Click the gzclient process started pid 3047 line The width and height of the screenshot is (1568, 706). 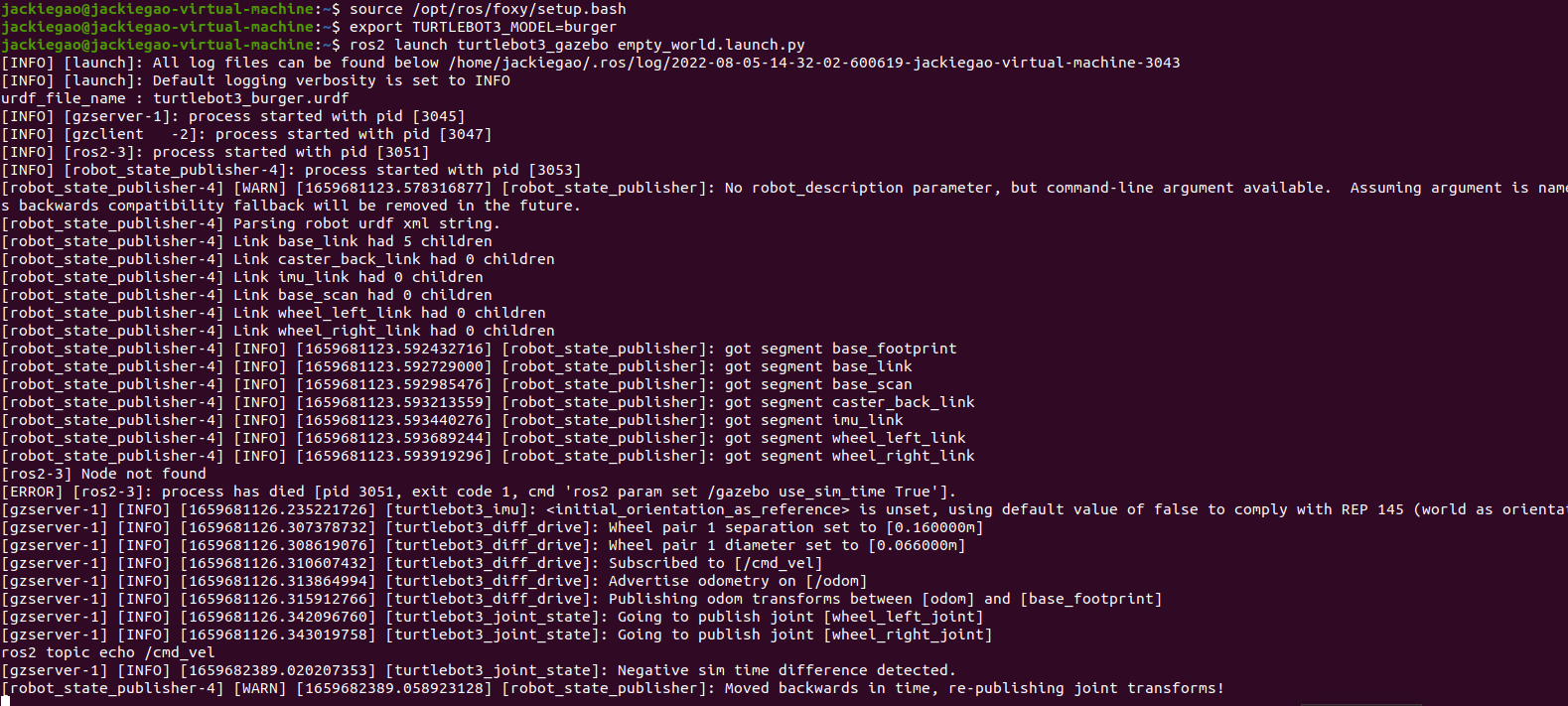coord(247,134)
